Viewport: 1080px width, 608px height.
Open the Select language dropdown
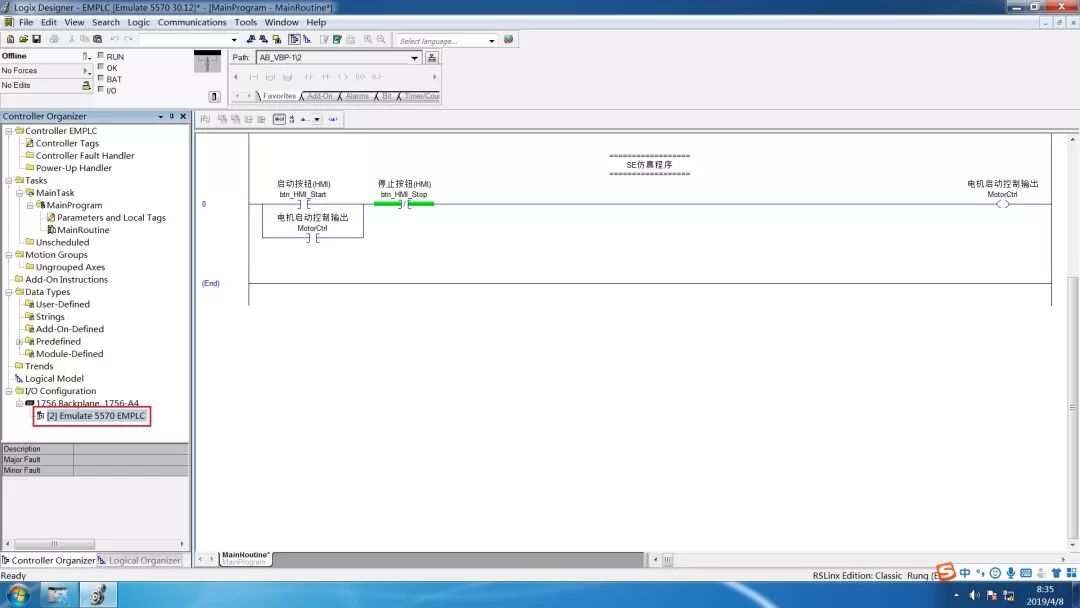coord(491,41)
